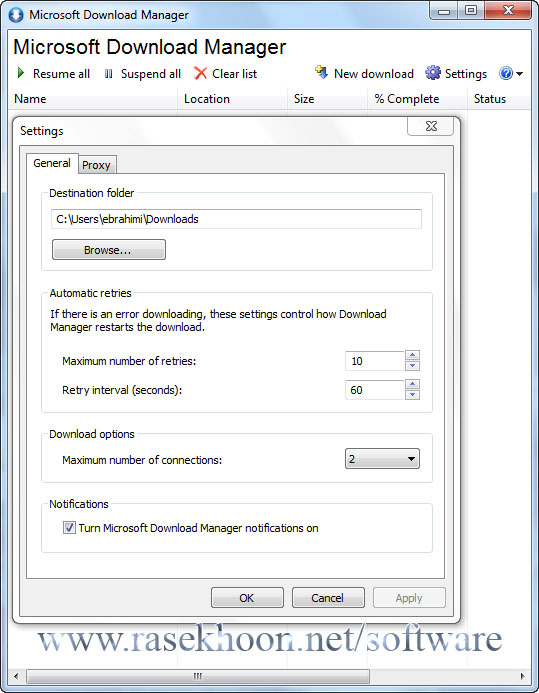
Task: Click the Name column header
Action: [x=93, y=99]
